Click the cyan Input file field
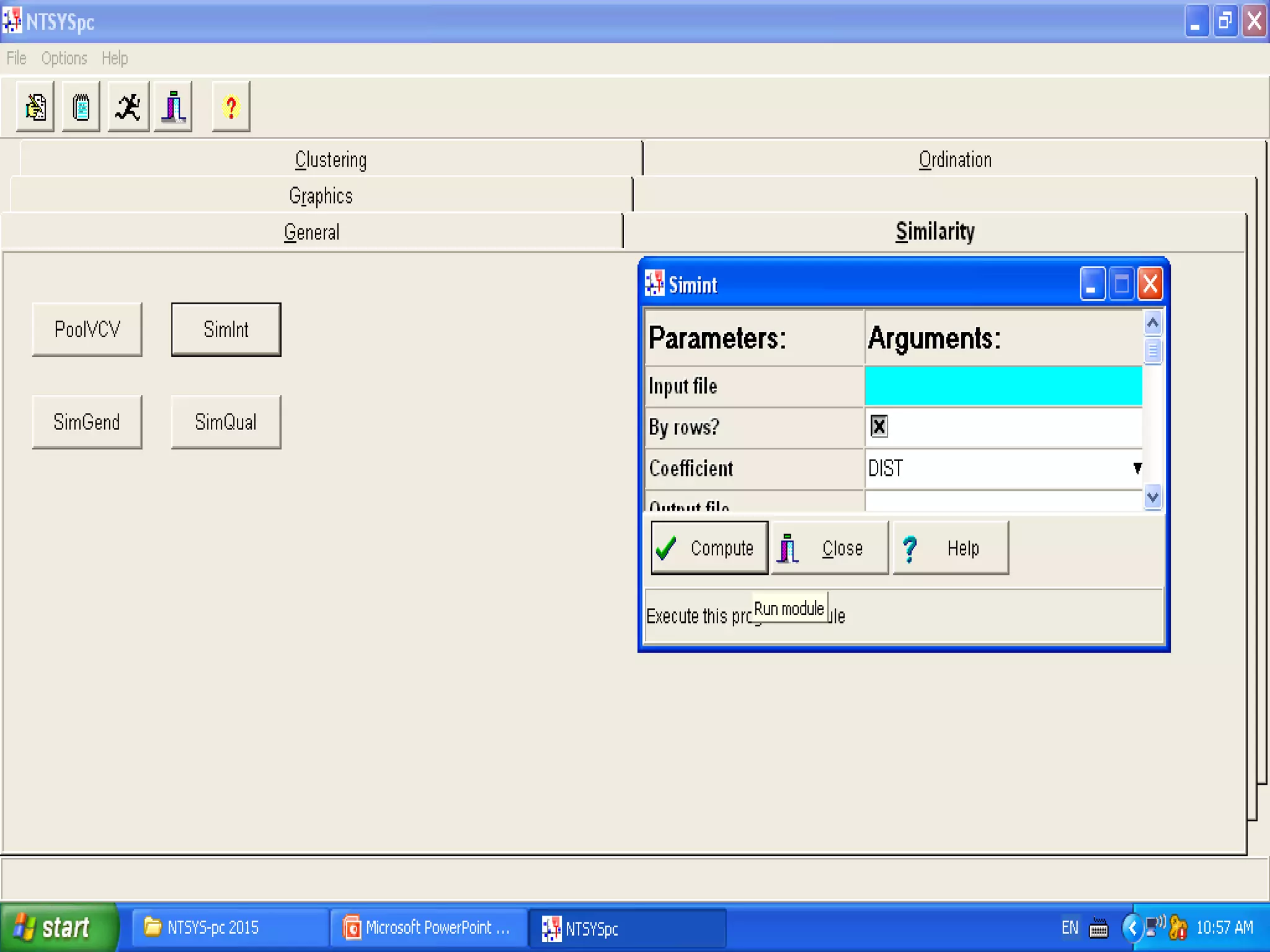The image size is (1270, 952). pos(1003,386)
